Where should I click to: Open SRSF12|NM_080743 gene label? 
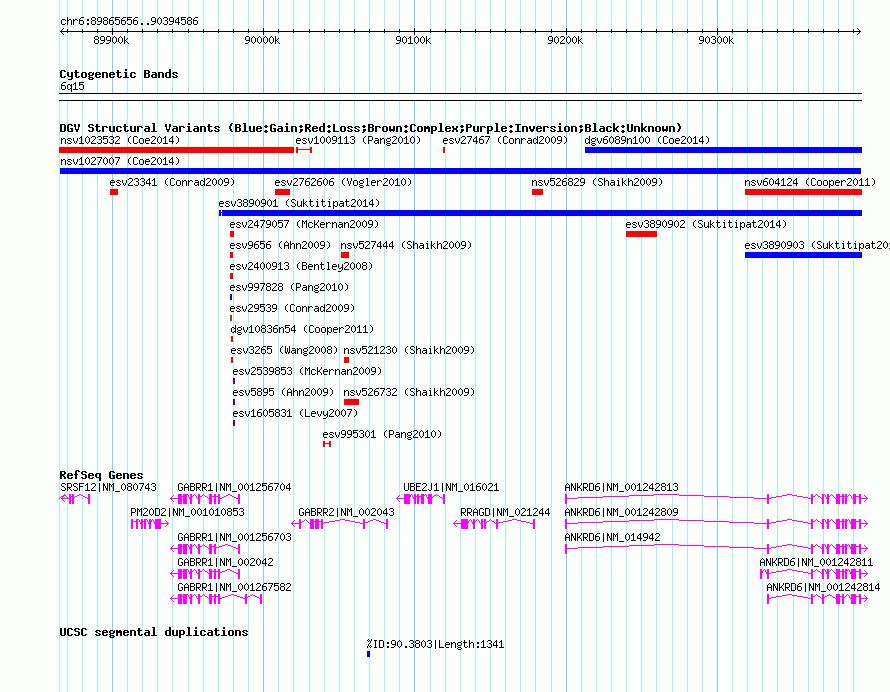pos(108,487)
